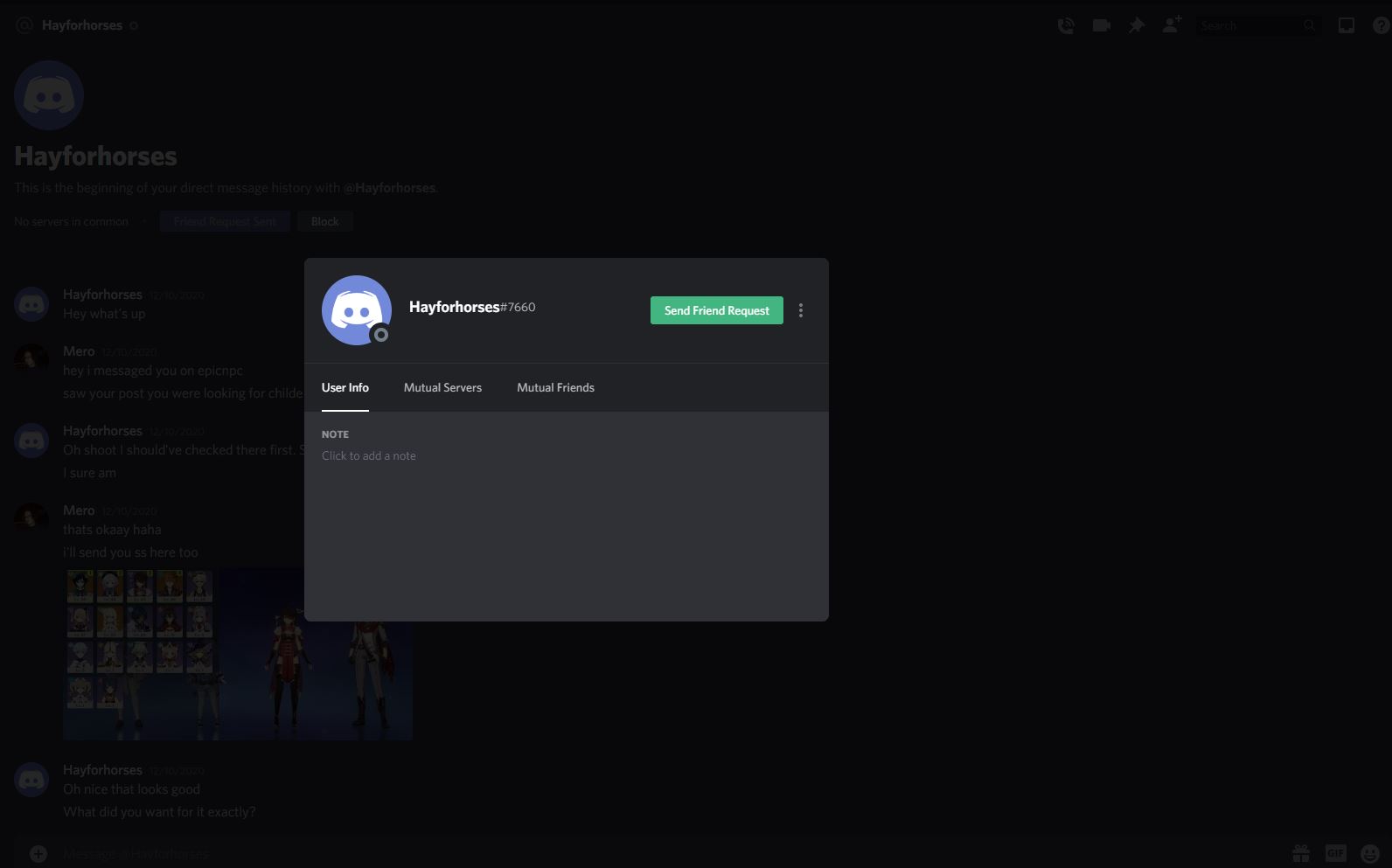Start a voice call with Hayforhorses

point(1066,26)
